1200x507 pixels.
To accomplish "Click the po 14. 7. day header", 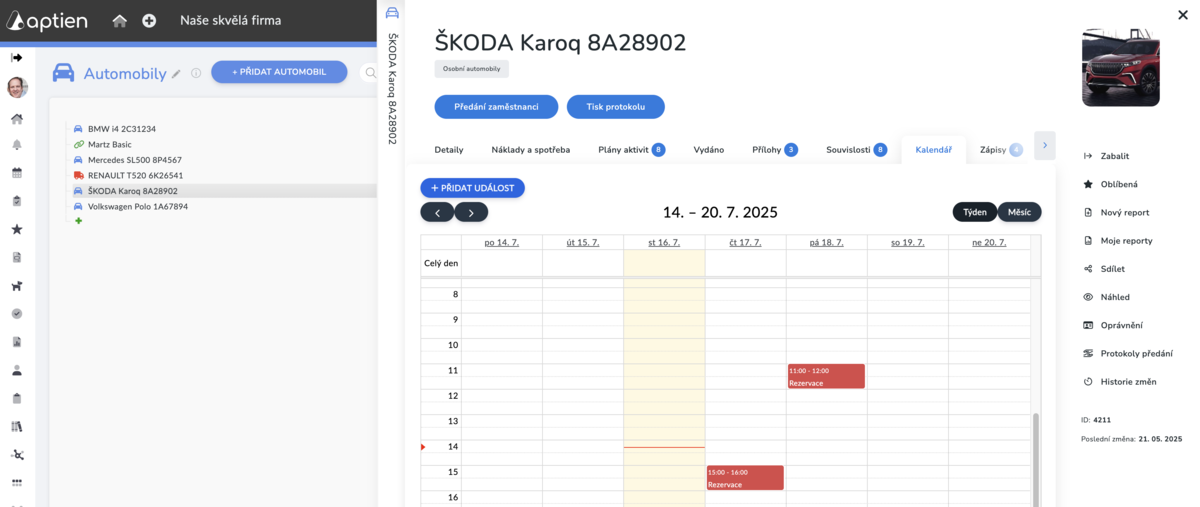I will [502, 243].
